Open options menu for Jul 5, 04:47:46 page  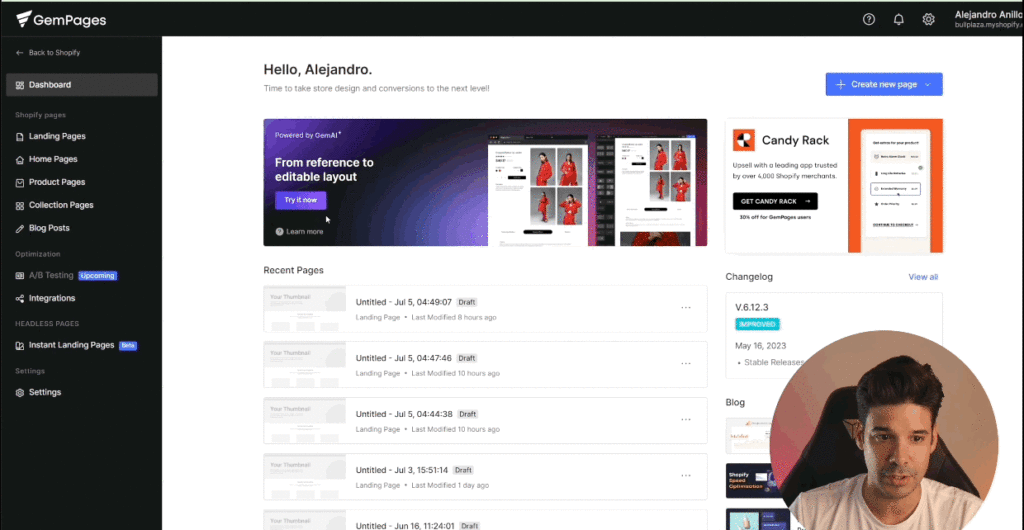pos(686,364)
